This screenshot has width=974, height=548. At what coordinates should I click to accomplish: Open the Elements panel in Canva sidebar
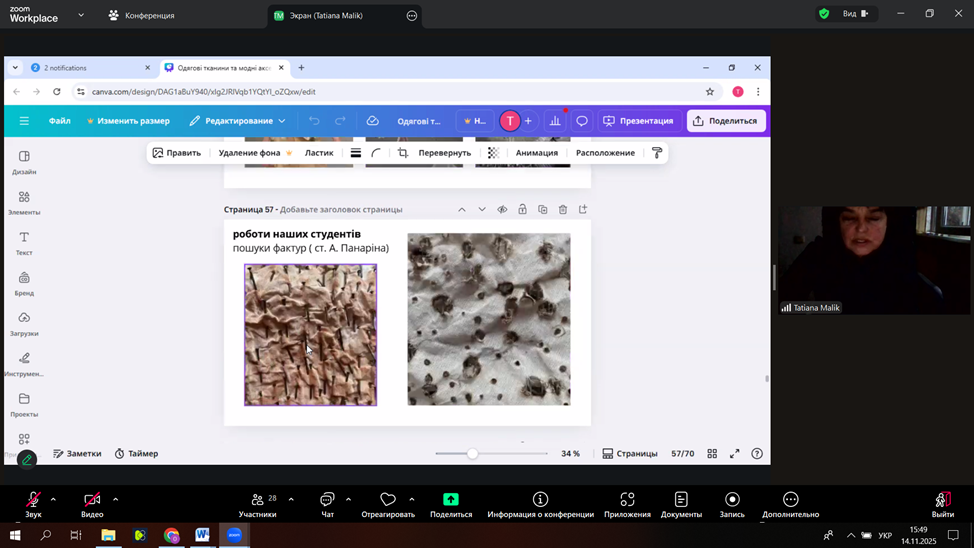[x=24, y=202]
